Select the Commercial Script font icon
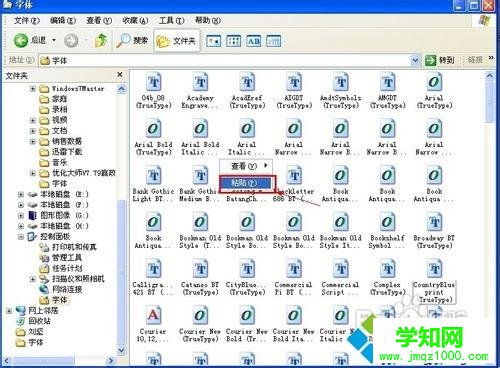 point(341,269)
